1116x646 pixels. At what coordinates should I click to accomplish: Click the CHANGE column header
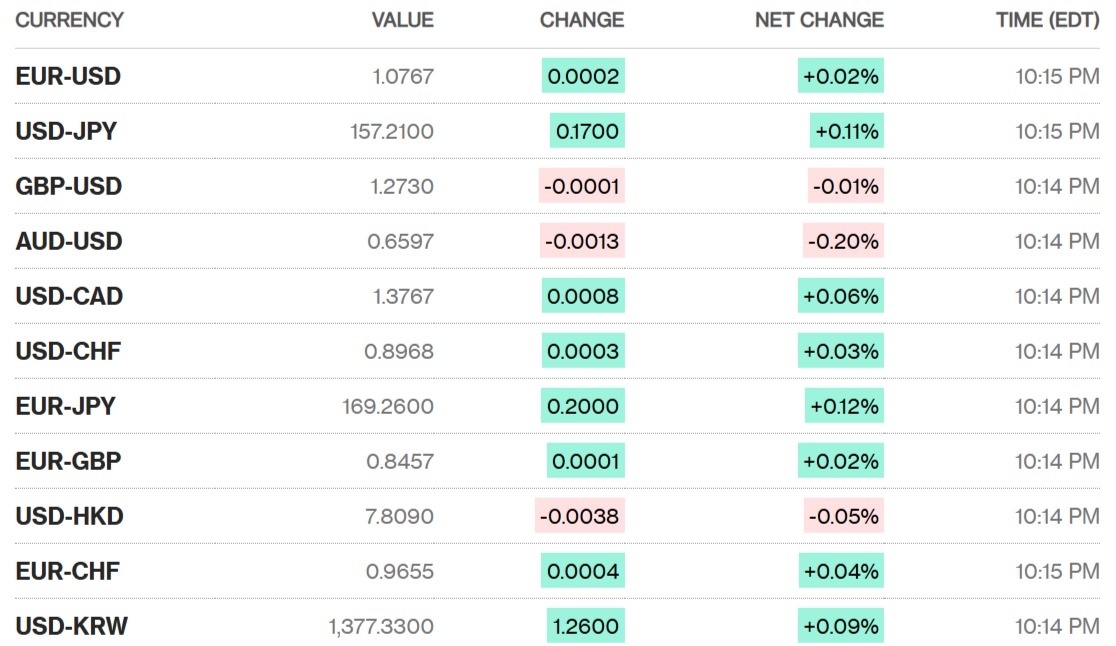(581, 20)
